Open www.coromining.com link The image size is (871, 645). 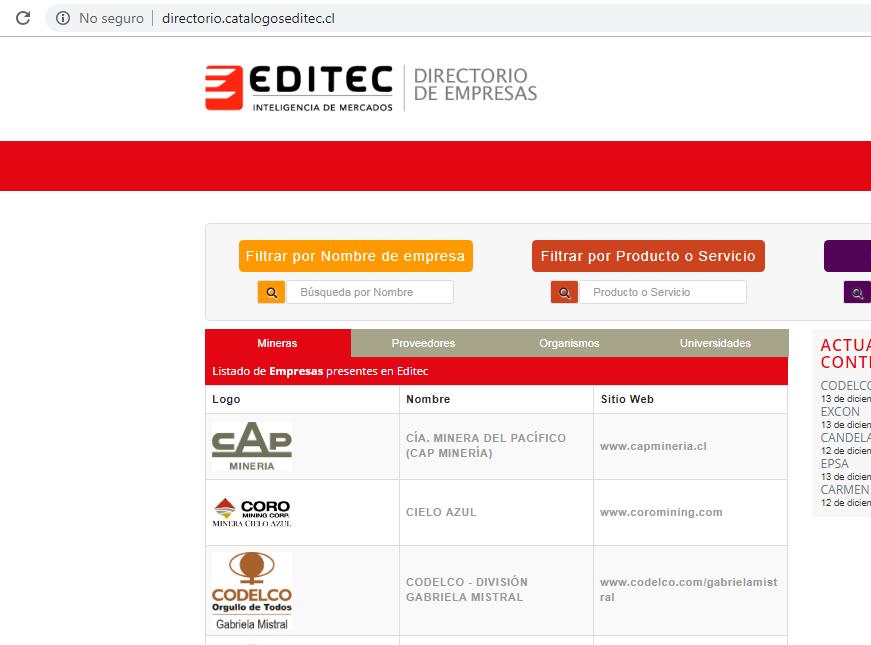tap(661, 512)
